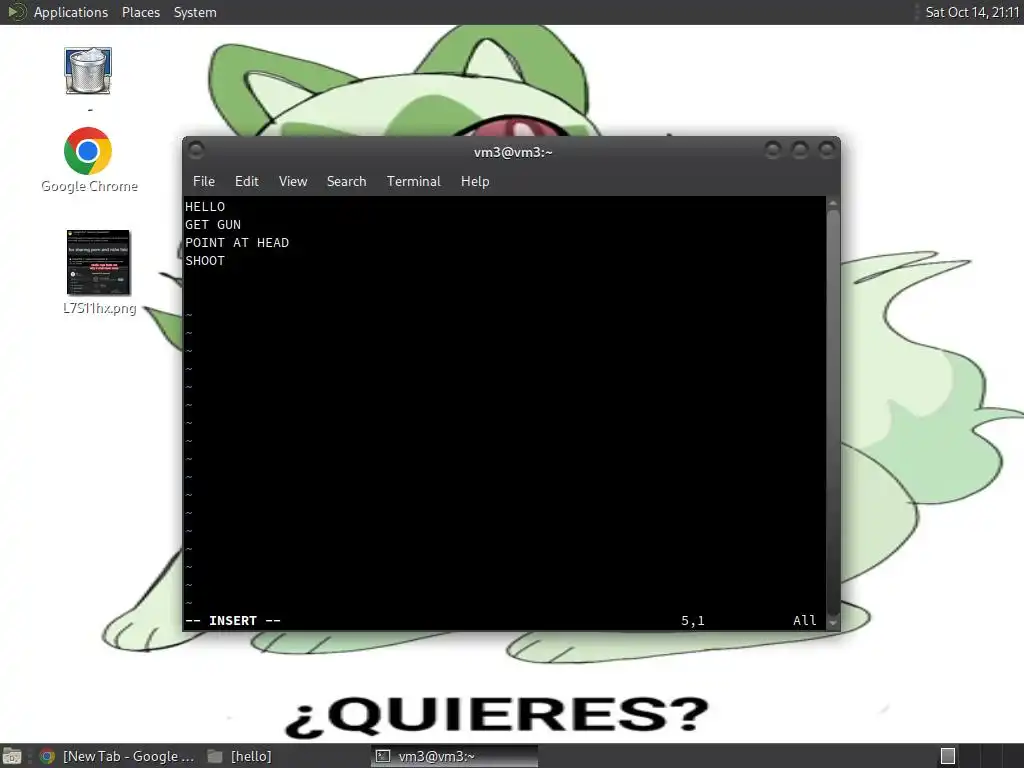Click the terminal window menu button at title left
The width and height of the screenshot is (1024, 768).
(196, 151)
